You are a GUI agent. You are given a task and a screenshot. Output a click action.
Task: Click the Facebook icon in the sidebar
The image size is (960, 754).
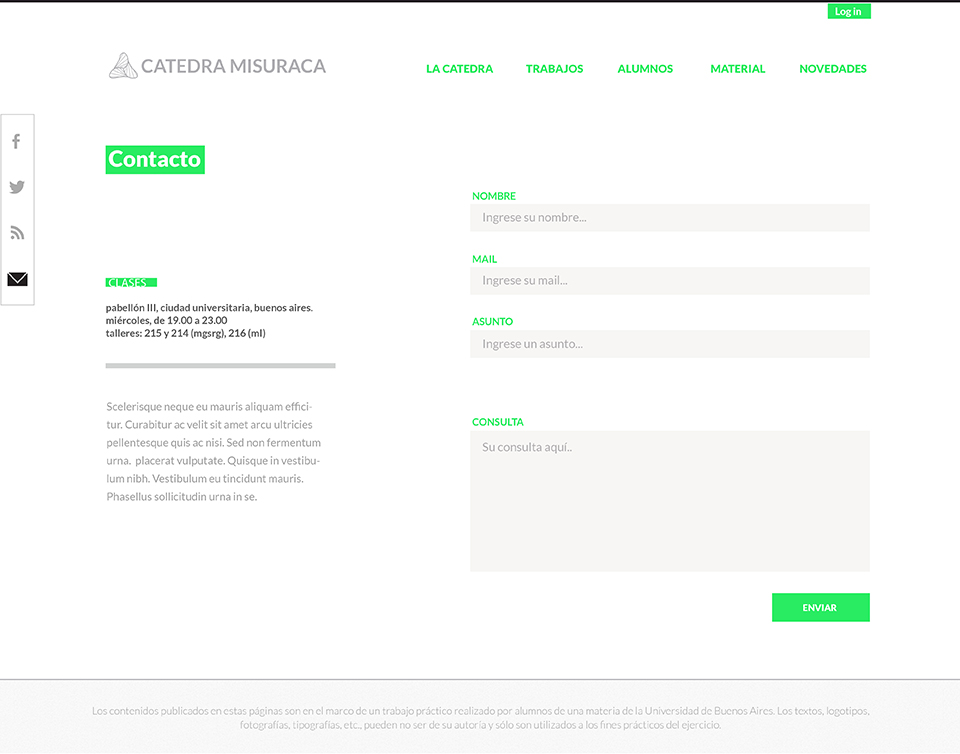[16, 141]
